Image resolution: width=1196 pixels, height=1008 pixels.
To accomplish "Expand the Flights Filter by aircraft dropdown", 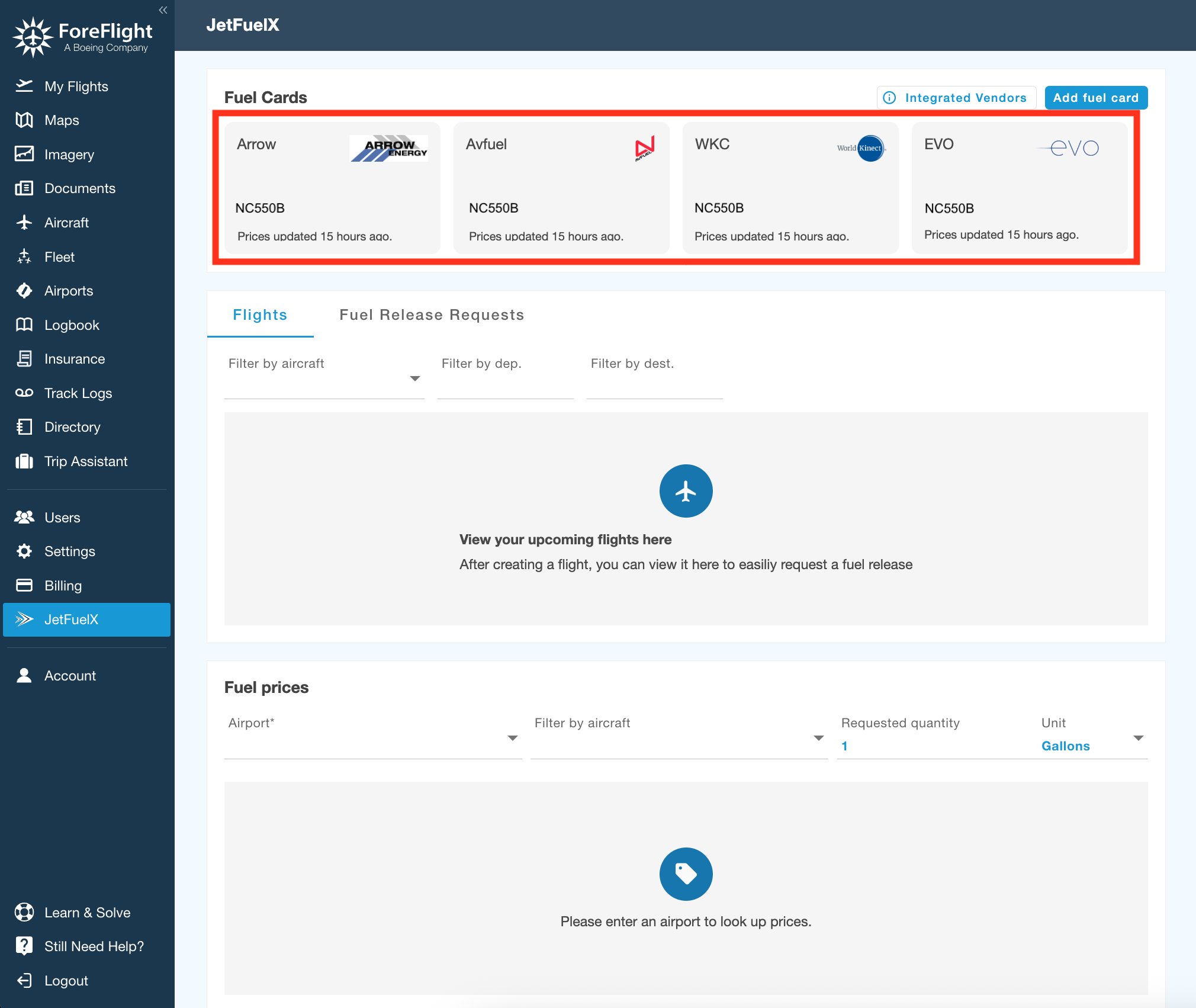I will pyautogui.click(x=415, y=378).
